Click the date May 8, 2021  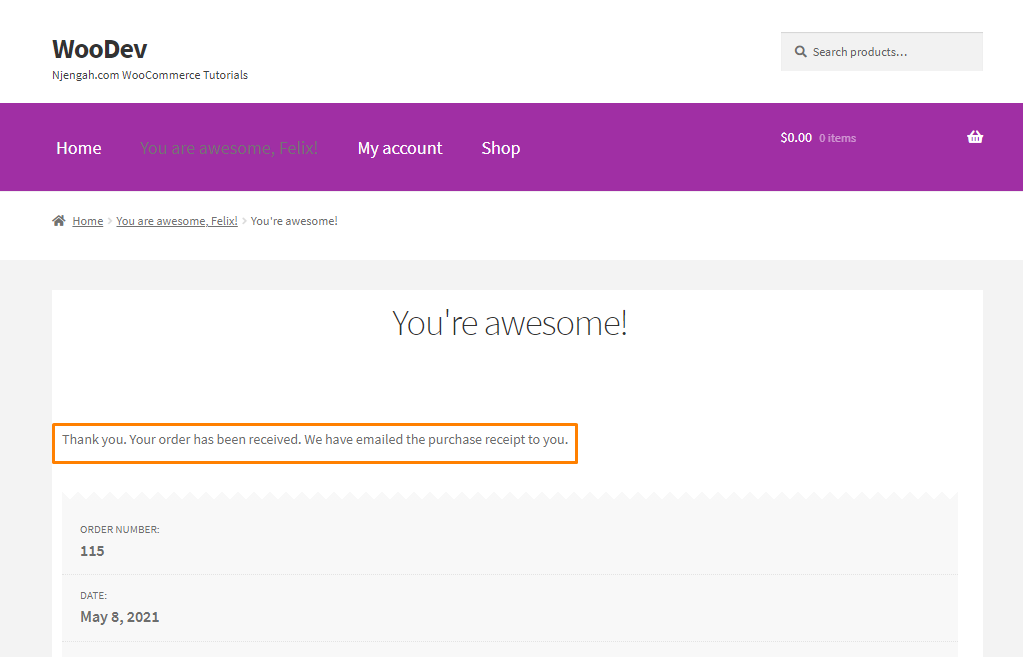coord(119,617)
